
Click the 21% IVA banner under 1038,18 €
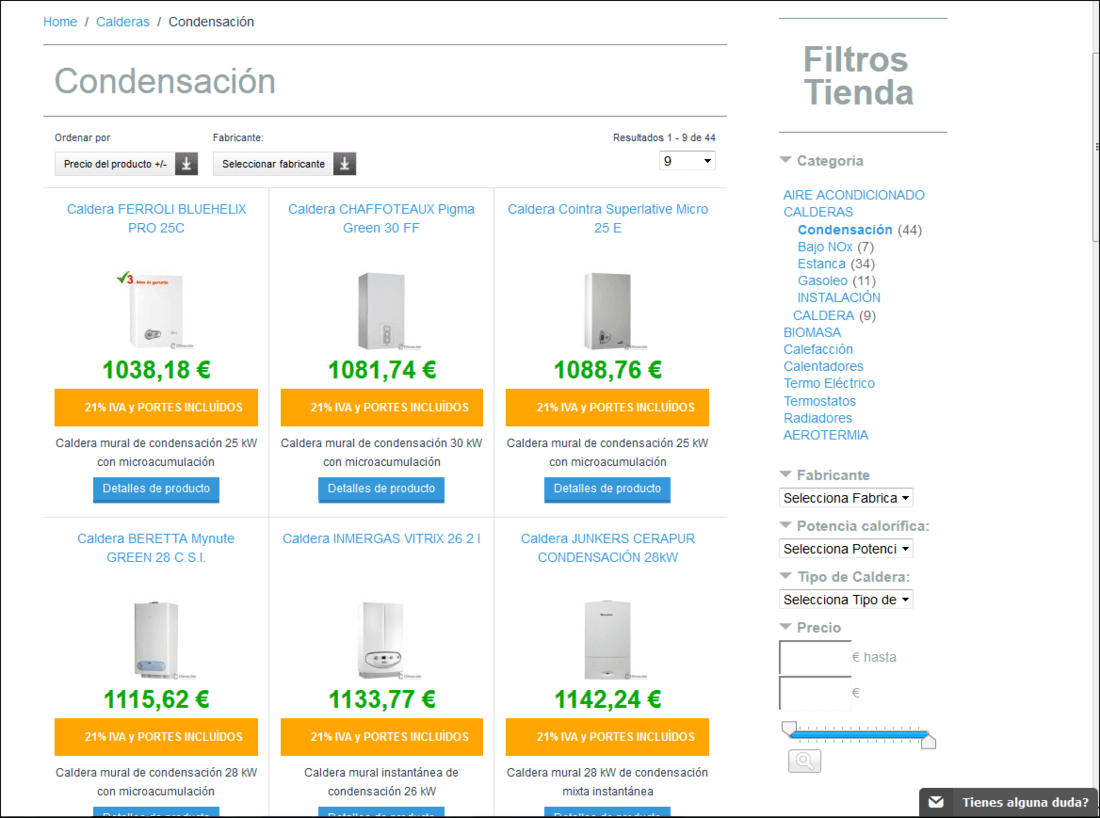click(156, 408)
